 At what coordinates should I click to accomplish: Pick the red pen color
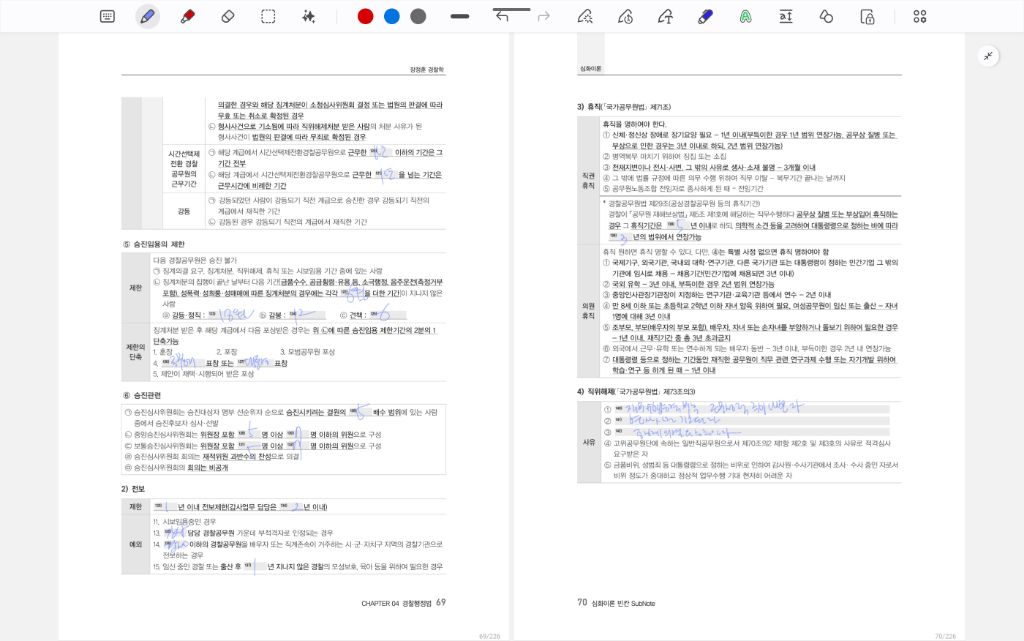click(365, 16)
